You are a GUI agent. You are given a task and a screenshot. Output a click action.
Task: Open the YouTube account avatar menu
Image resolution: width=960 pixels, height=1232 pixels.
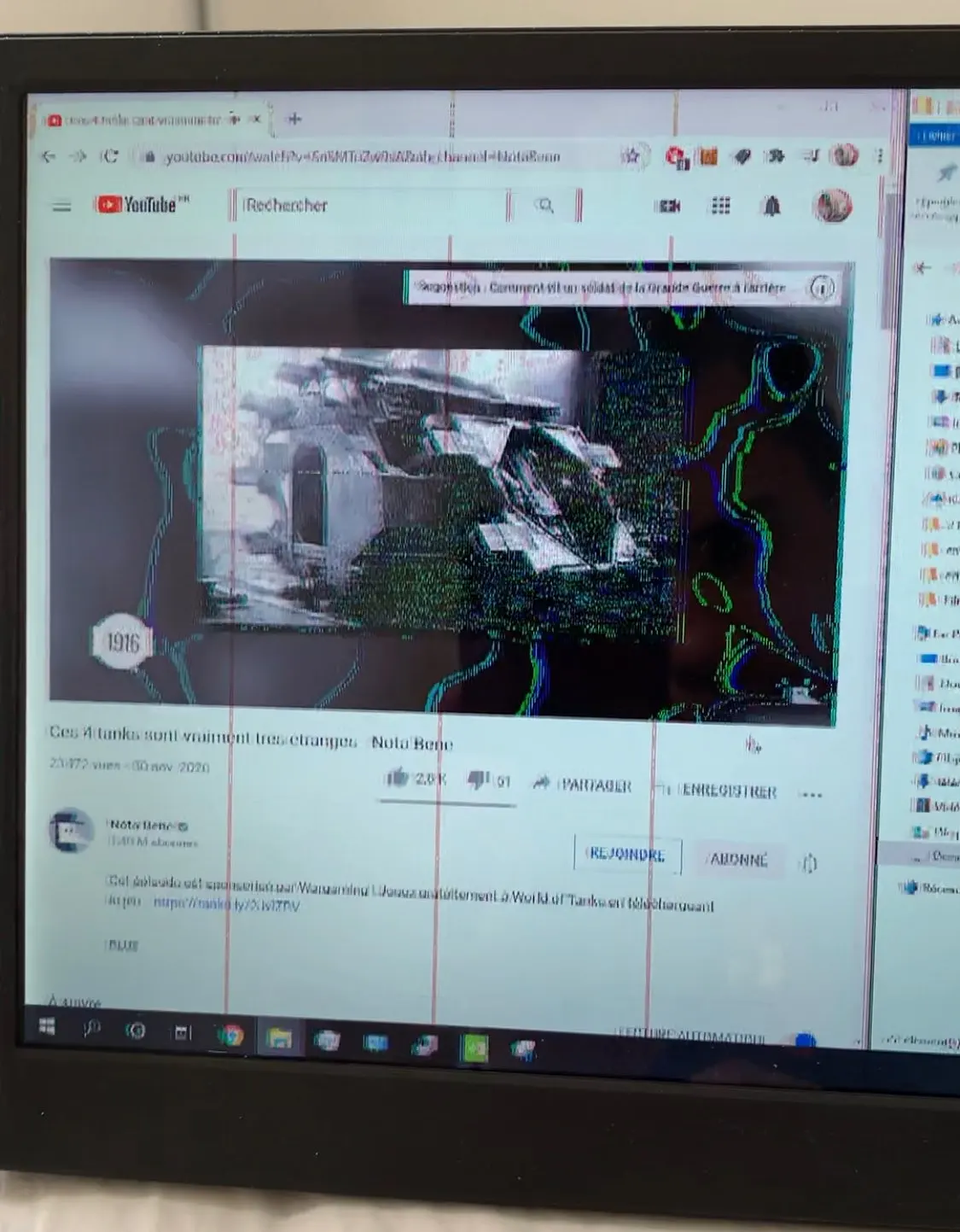click(833, 206)
